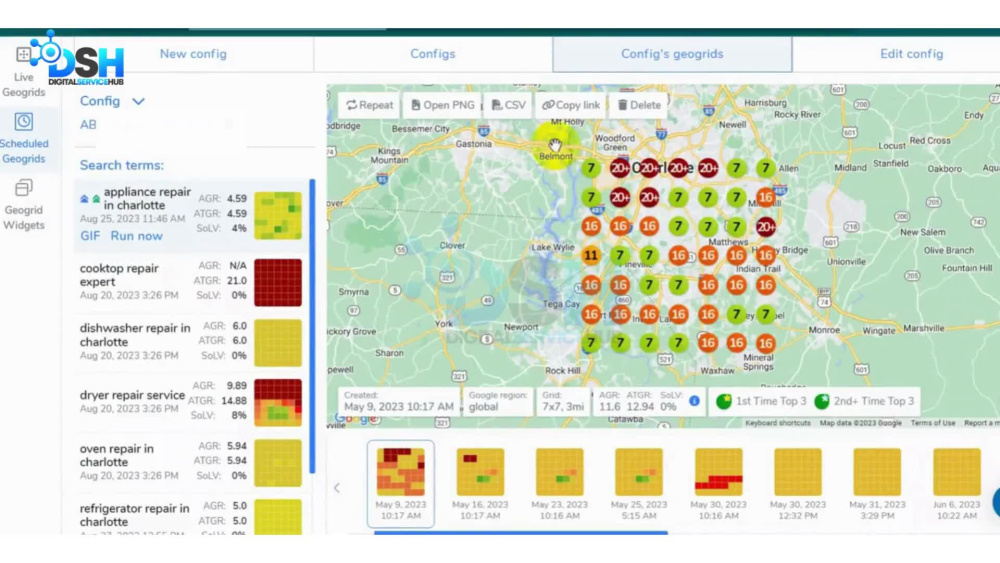Open the dryer repair service heatmap thumbnail
Screen dimensions: 1000x563
tap(278, 402)
